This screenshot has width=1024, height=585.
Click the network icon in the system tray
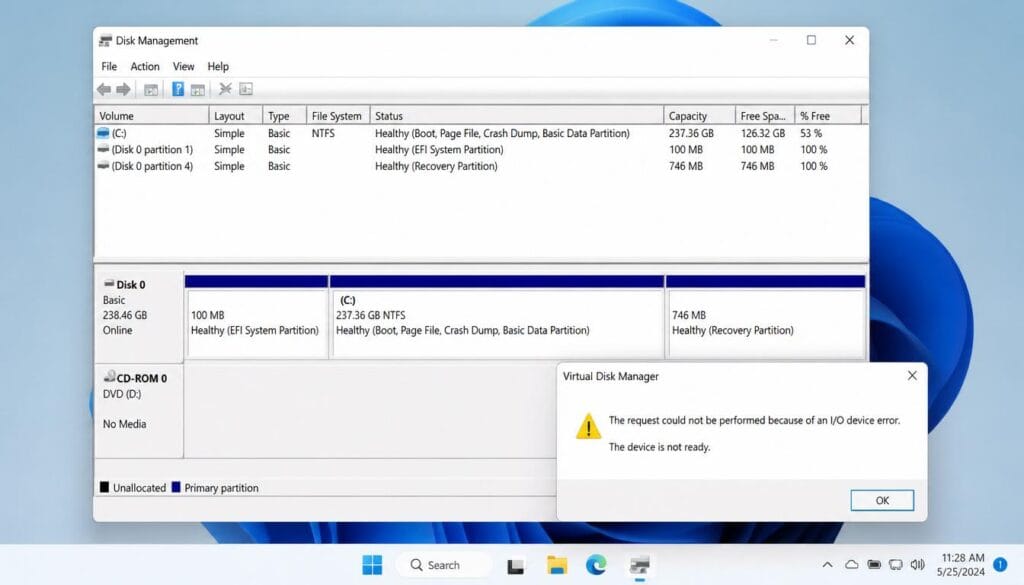pos(896,565)
